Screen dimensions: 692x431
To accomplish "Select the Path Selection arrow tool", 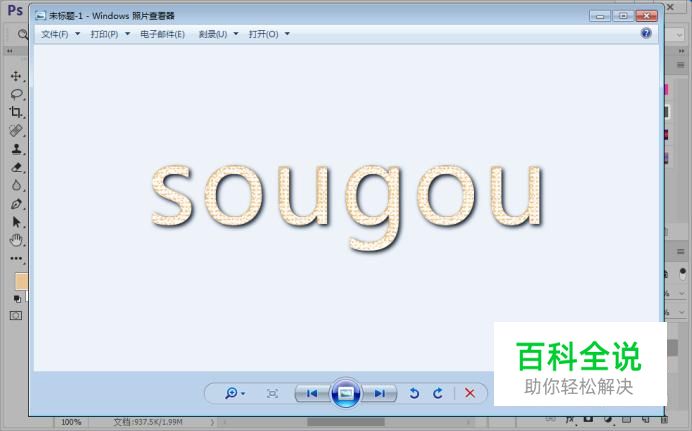I will point(16,222).
